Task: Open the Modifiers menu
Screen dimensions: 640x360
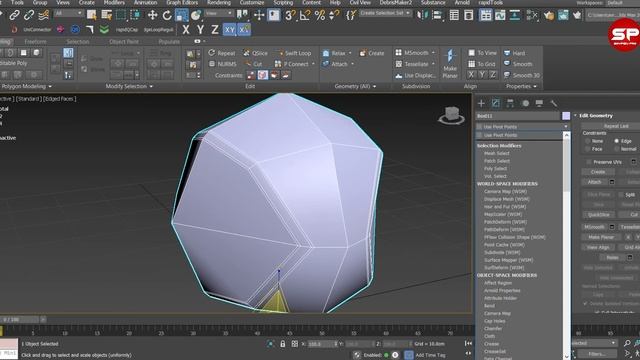Action: point(114,2)
